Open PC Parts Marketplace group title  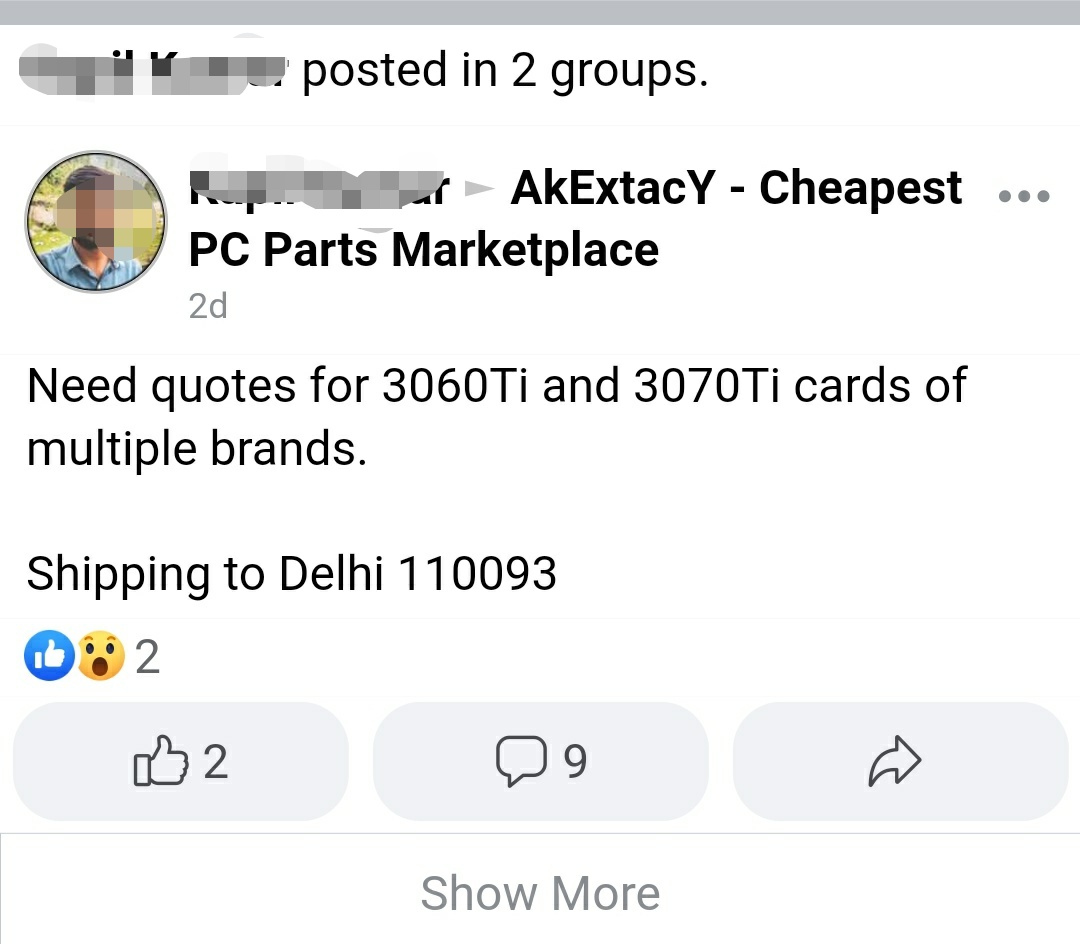click(424, 249)
